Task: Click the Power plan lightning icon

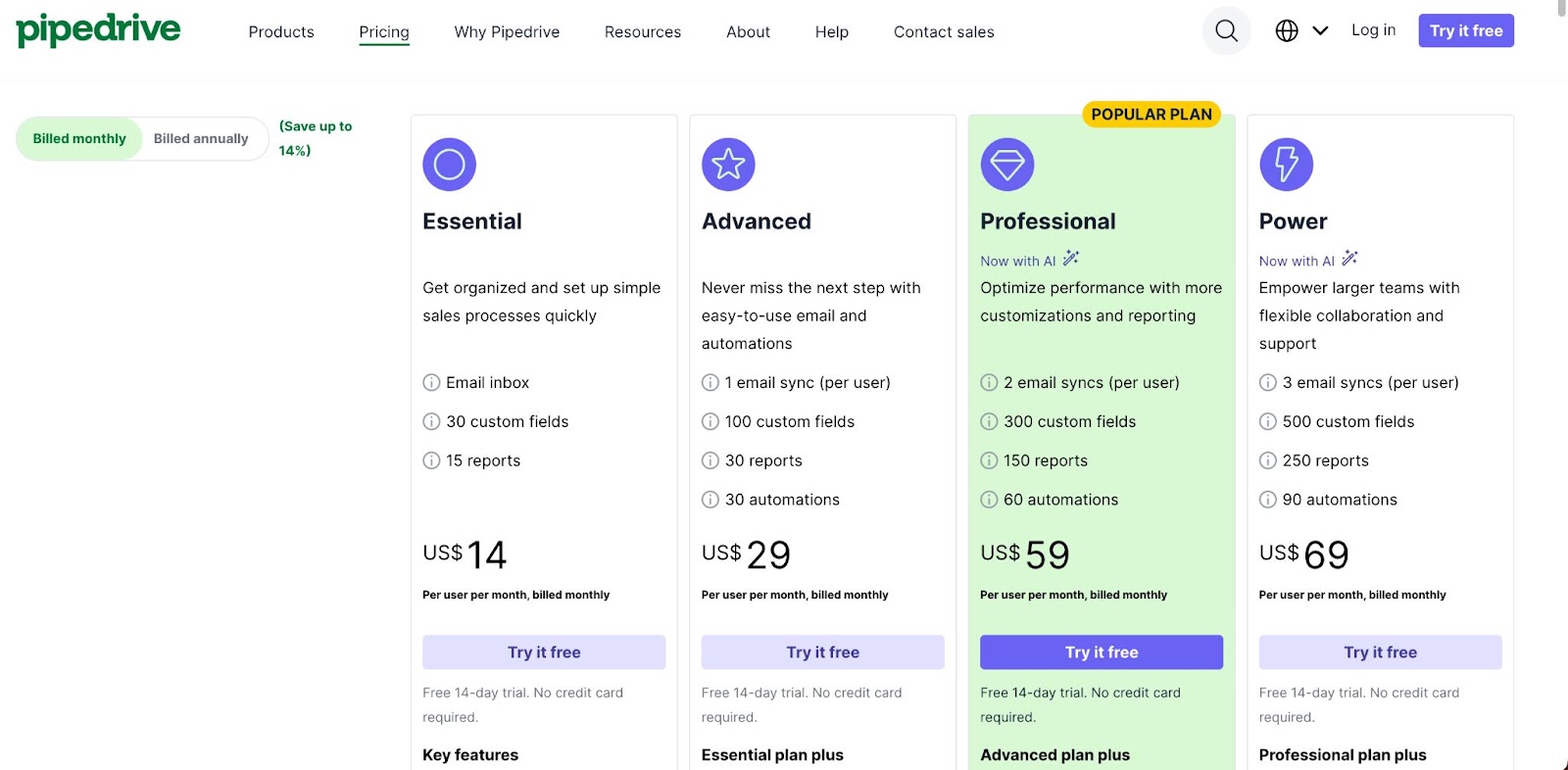Action: 1286,165
